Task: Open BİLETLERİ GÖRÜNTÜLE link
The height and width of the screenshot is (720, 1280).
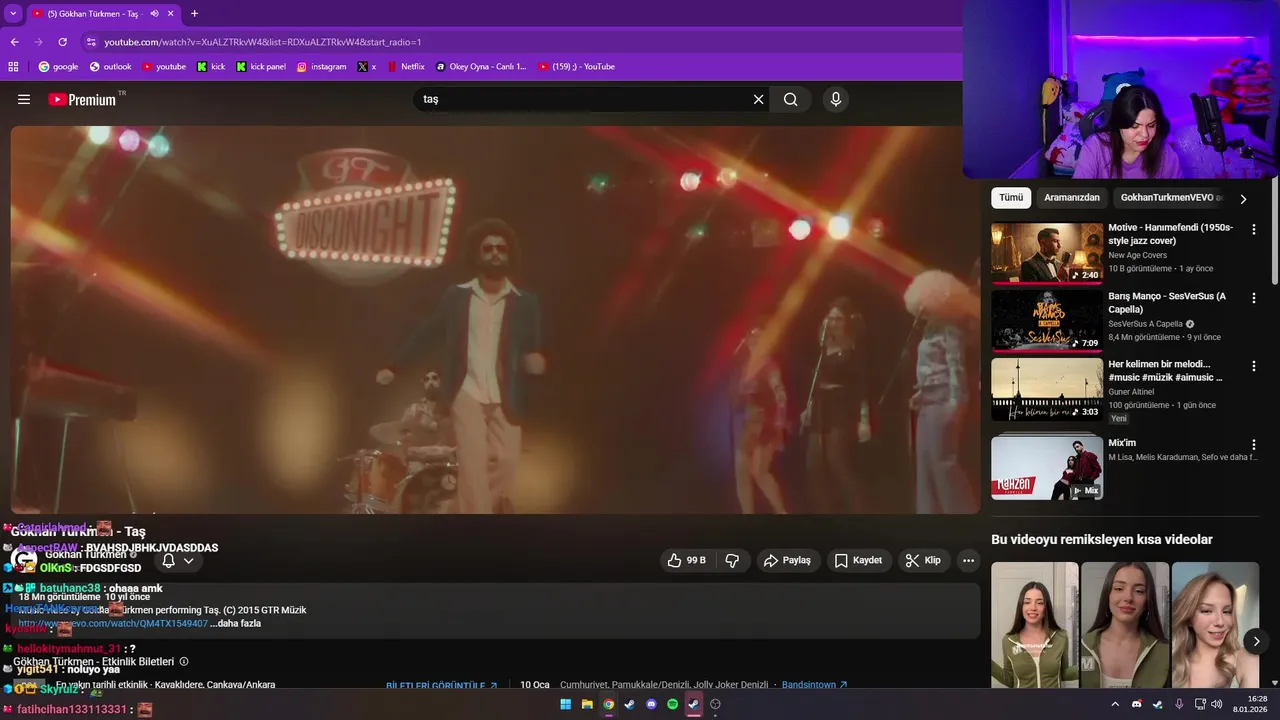Action: tap(442, 685)
